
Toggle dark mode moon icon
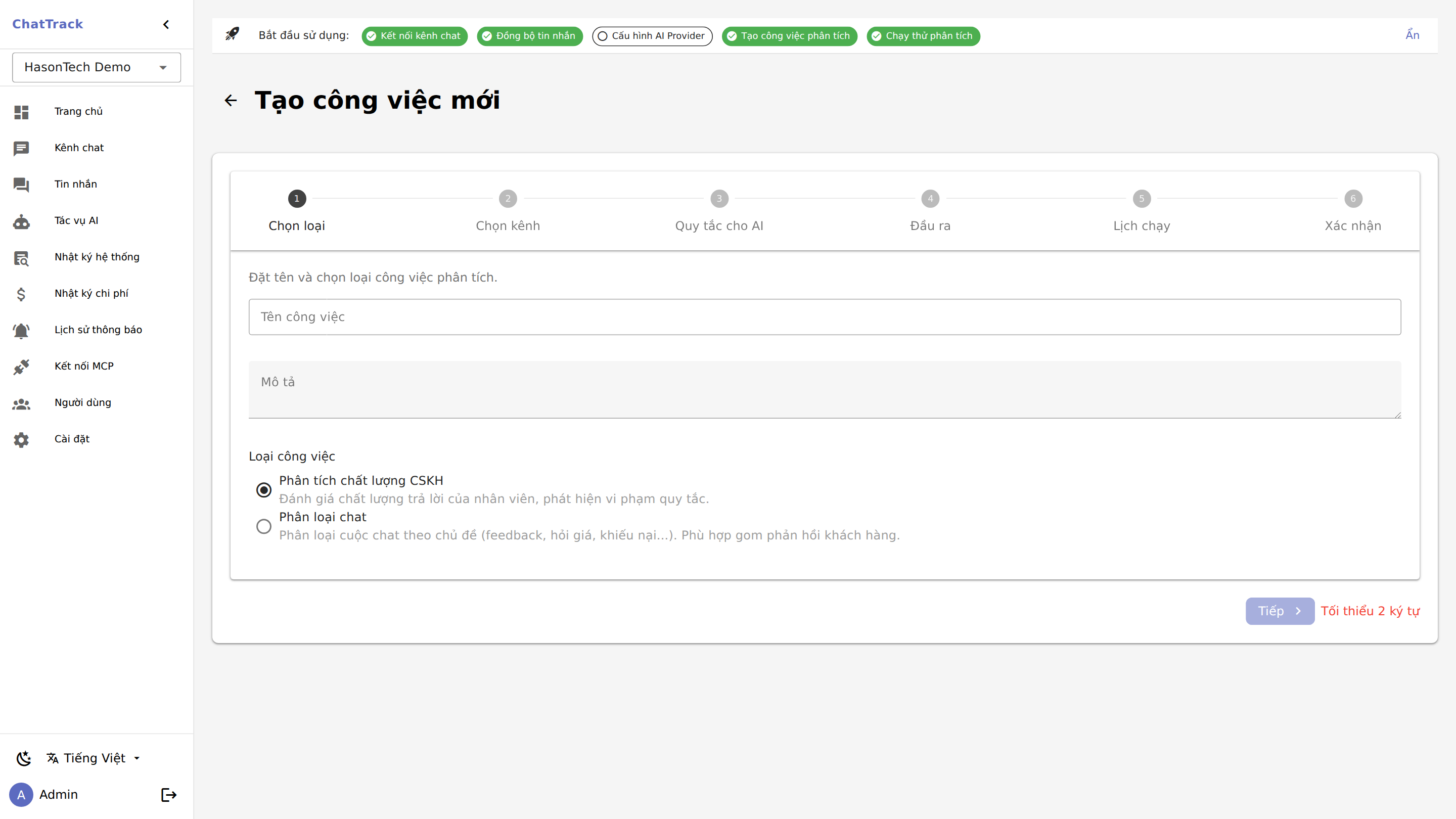tap(24, 758)
